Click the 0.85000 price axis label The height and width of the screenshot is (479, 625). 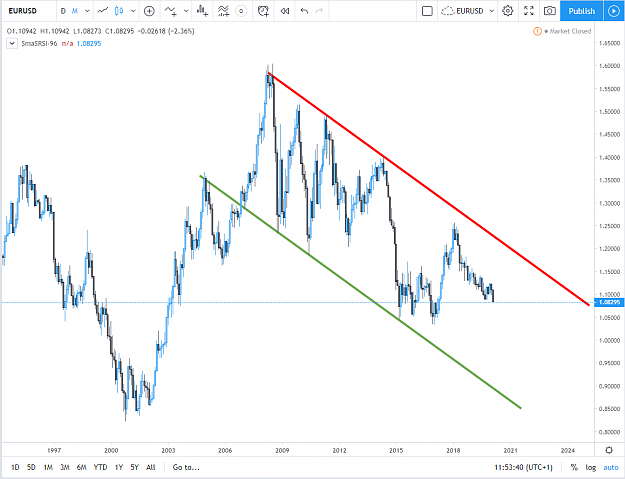pyautogui.click(x=609, y=409)
